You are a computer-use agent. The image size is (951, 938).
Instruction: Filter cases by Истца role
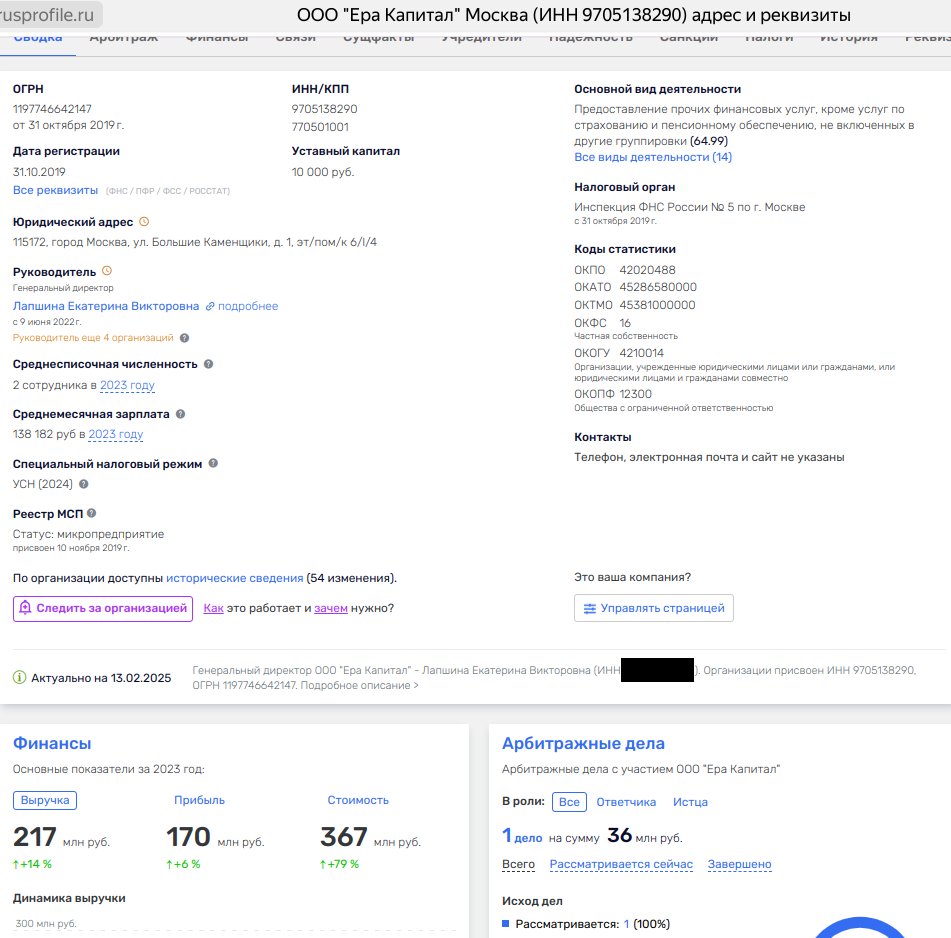(x=690, y=802)
